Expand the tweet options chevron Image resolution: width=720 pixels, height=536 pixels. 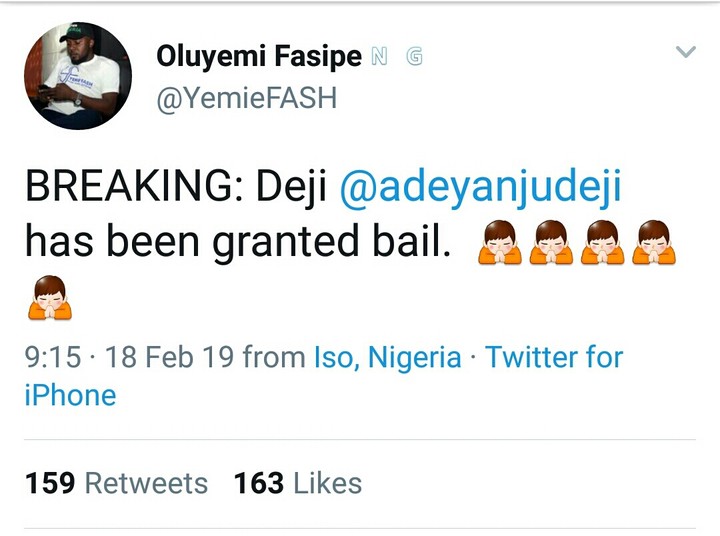coord(685,52)
